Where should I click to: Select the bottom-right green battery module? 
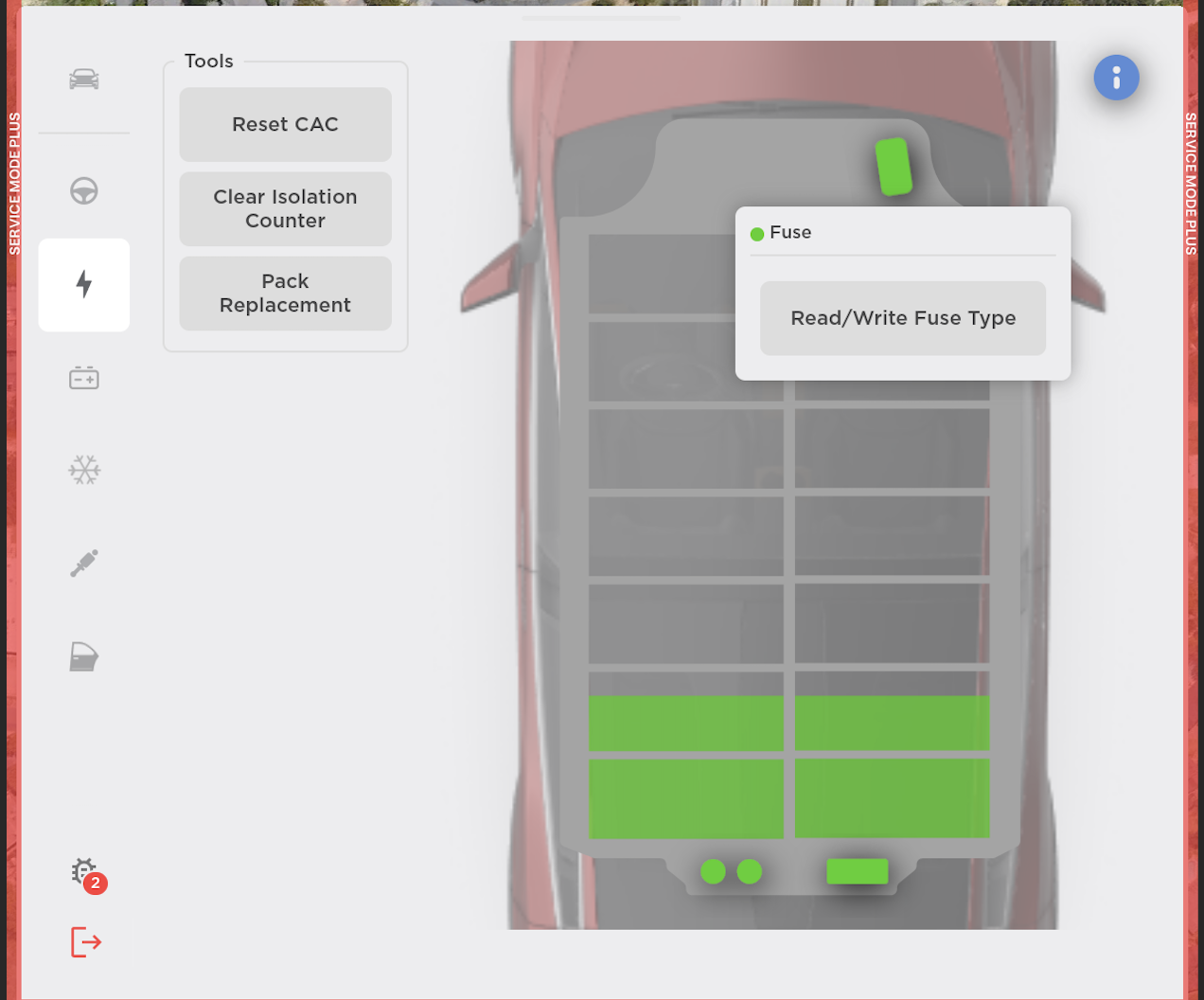pos(892,797)
